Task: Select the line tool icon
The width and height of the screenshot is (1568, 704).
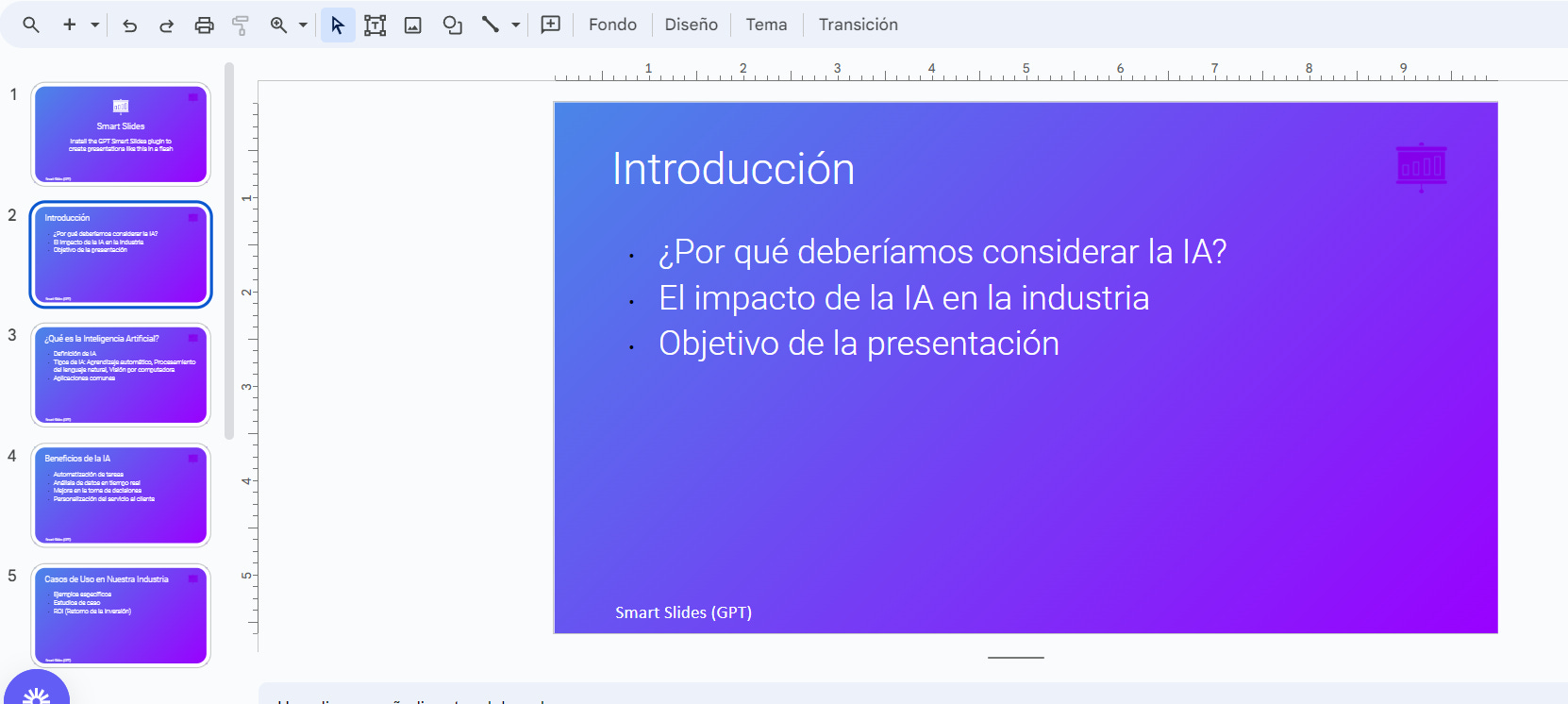Action: 490,25
